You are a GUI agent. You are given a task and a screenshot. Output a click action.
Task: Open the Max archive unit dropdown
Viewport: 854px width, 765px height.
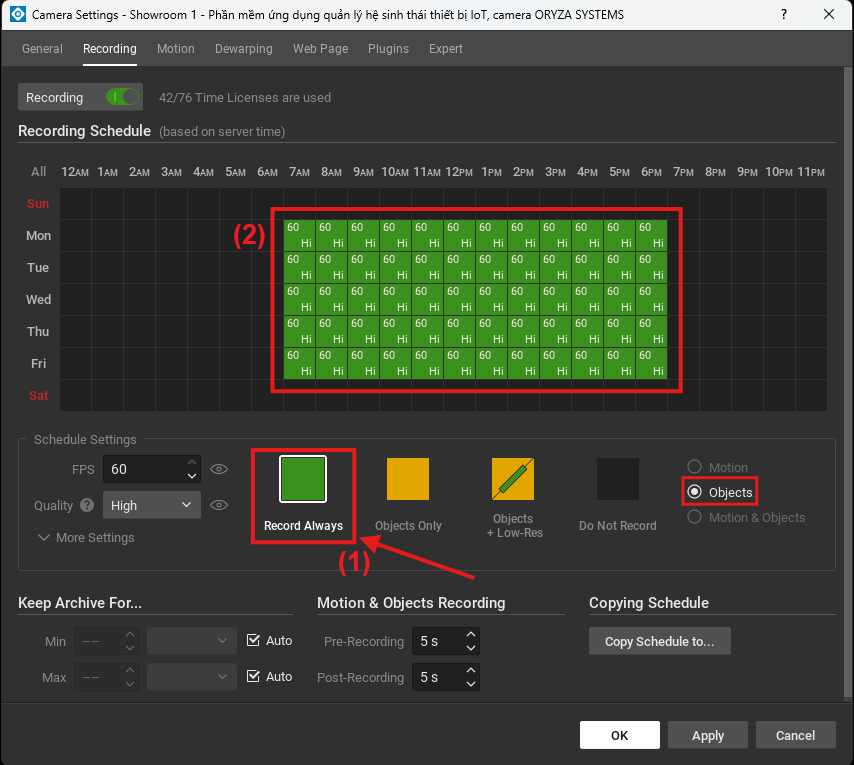coord(192,677)
